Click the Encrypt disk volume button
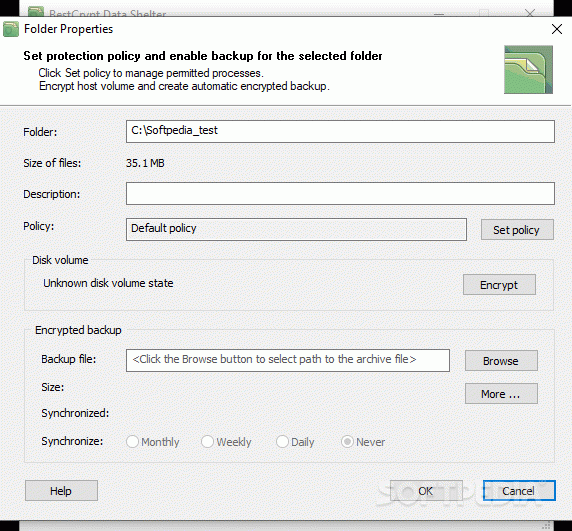This screenshot has height=531, width=572. point(499,284)
